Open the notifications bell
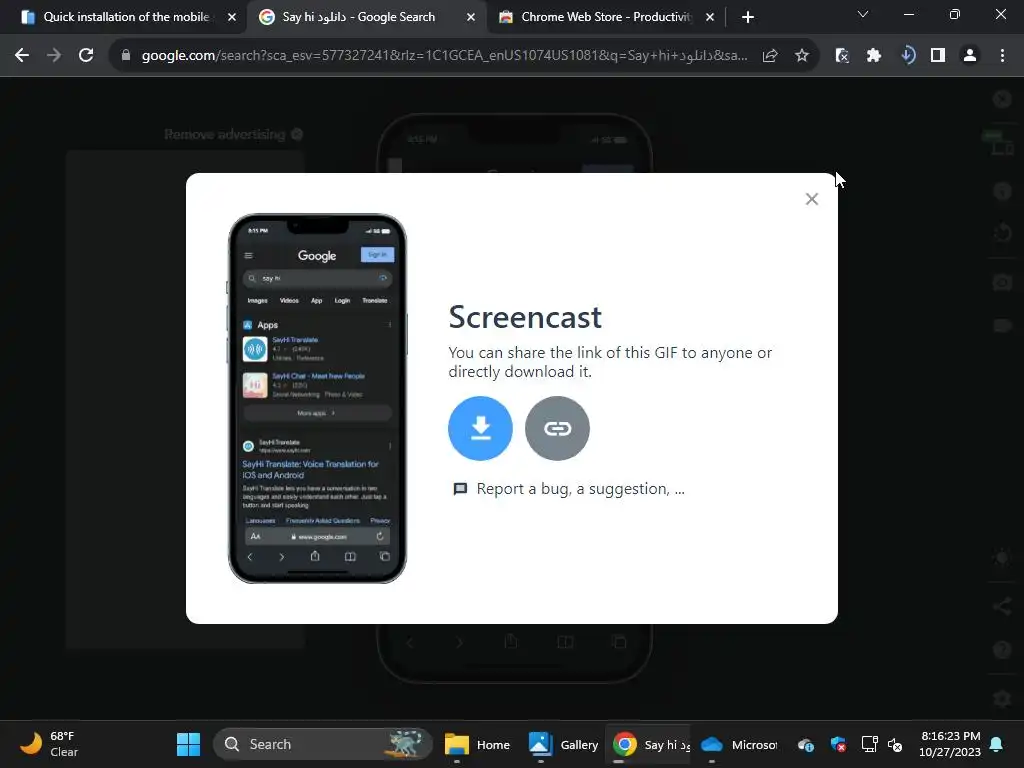 click(x=997, y=744)
